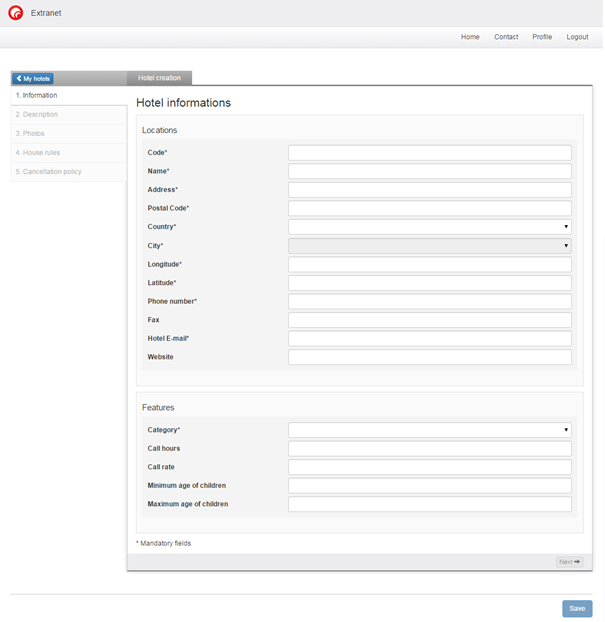The width and height of the screenshot is (605, 622).
Task: Open the Home menu link
Action: point(470,37)
